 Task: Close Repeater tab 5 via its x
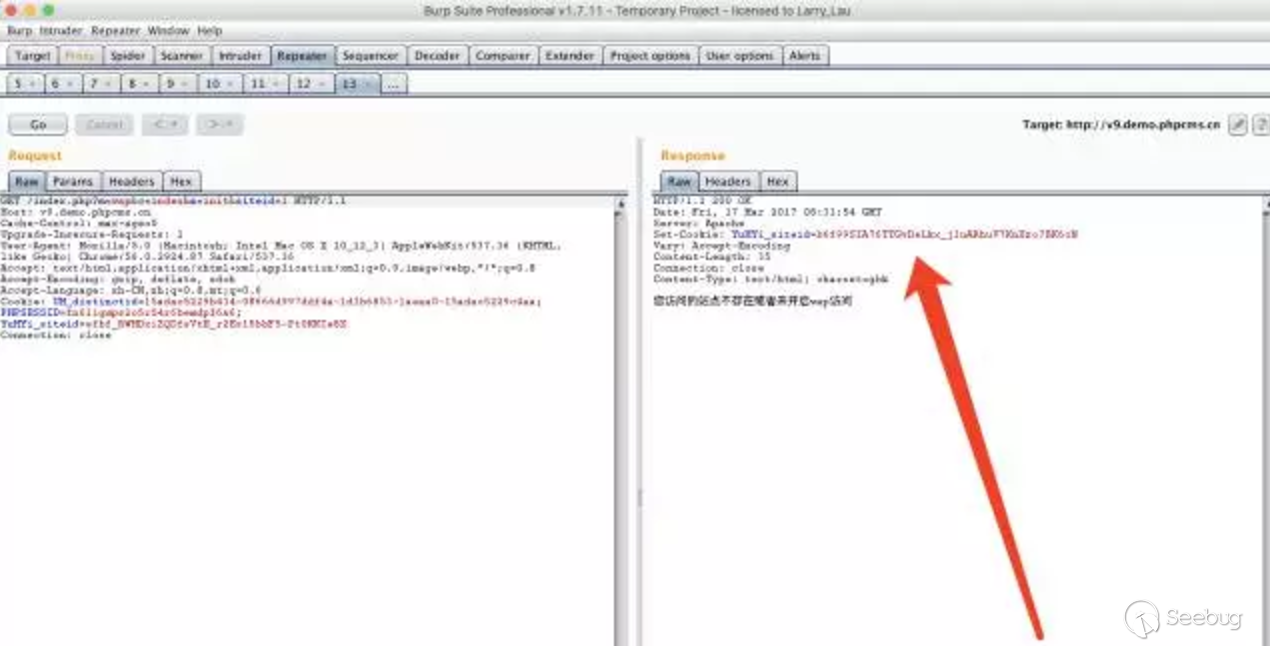[x=34, y=85]
